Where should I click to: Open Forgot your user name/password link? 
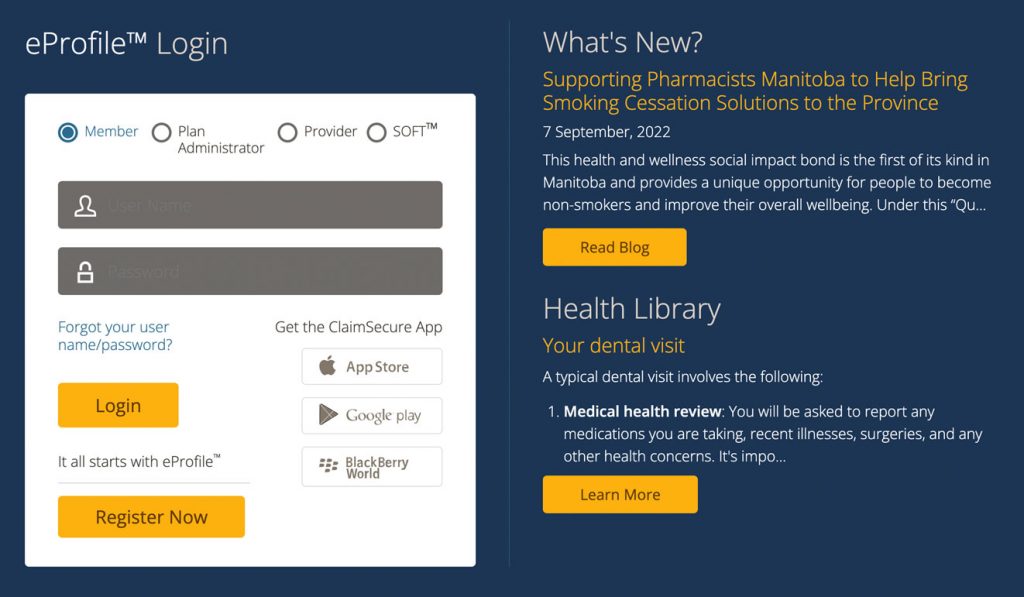[x=114, y=336]
